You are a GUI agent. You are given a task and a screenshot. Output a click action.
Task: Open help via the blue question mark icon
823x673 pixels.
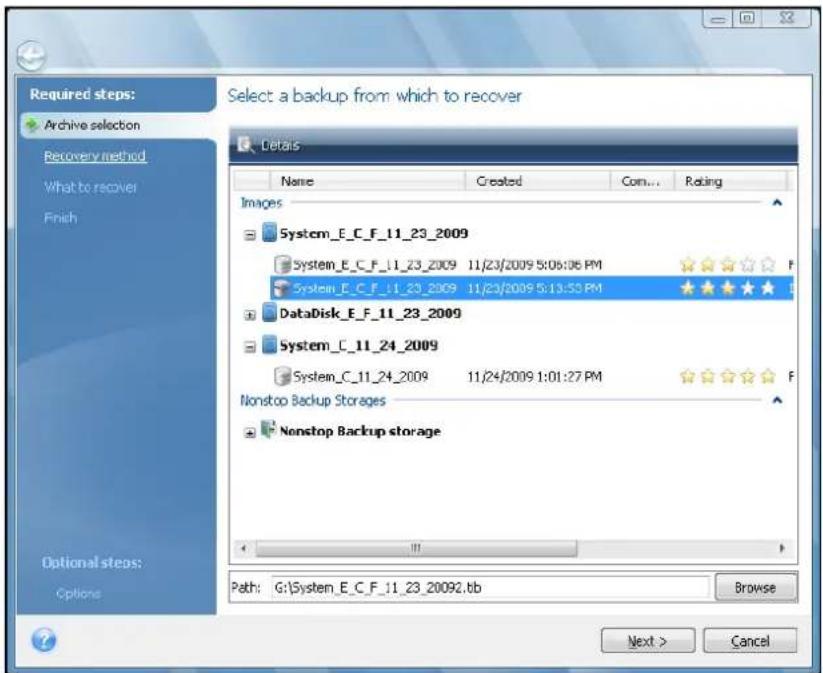[x=44, y=640]
